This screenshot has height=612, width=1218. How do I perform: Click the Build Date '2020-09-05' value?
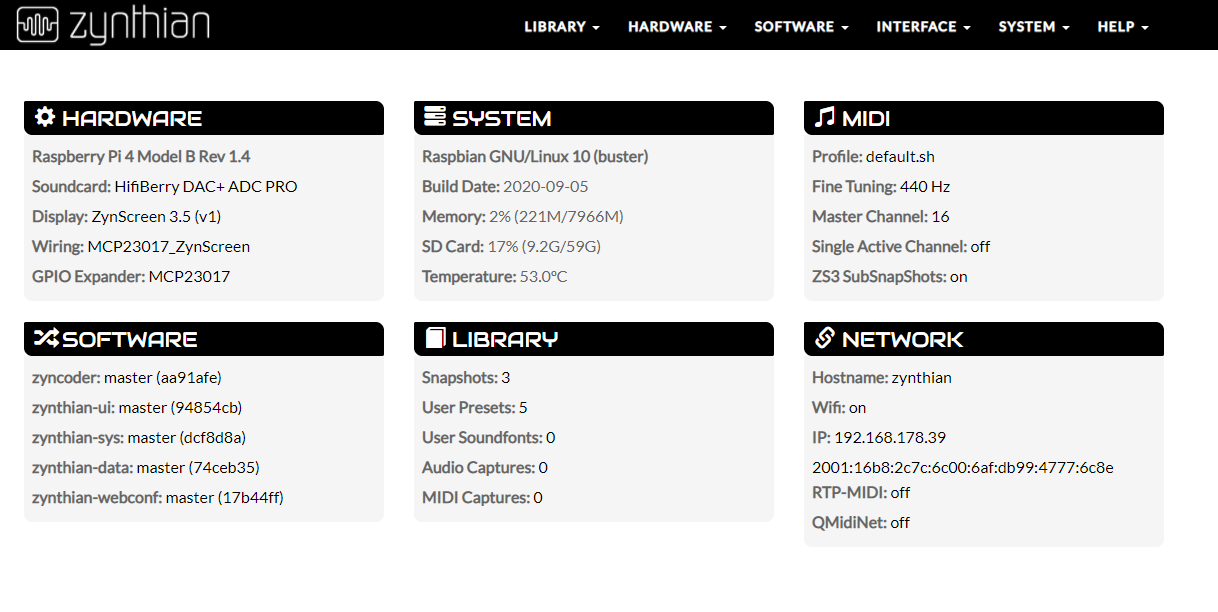pos(546,186)
